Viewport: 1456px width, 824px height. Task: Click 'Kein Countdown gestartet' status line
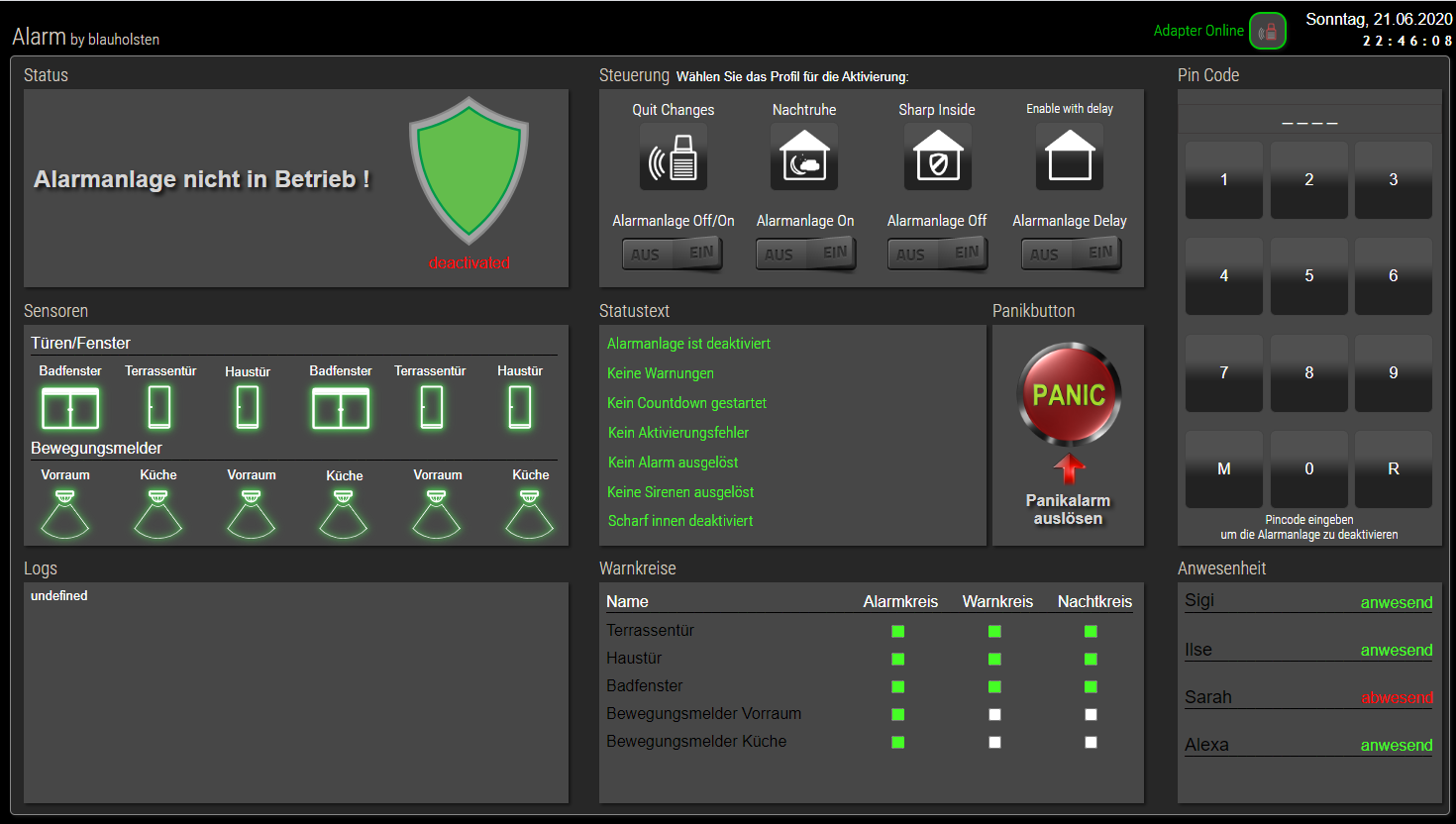tap(686, 403)
